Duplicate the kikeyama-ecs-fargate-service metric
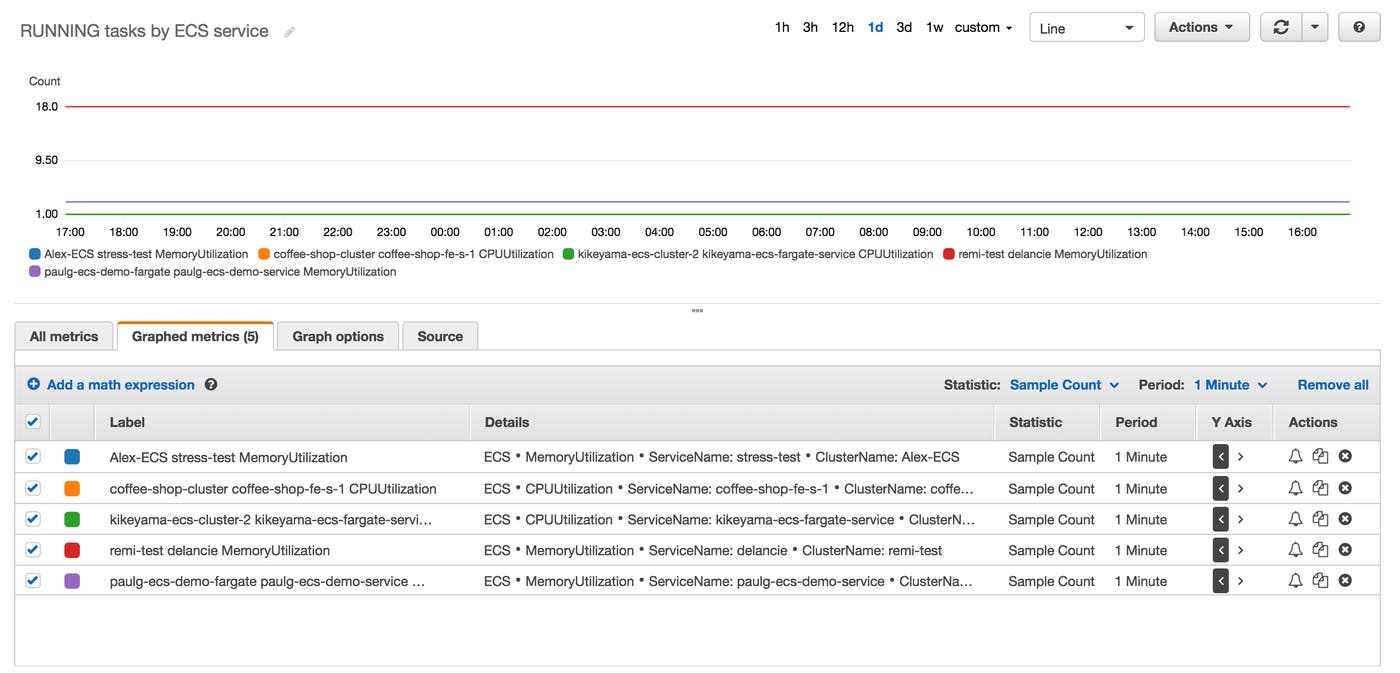 [1320, 518]
